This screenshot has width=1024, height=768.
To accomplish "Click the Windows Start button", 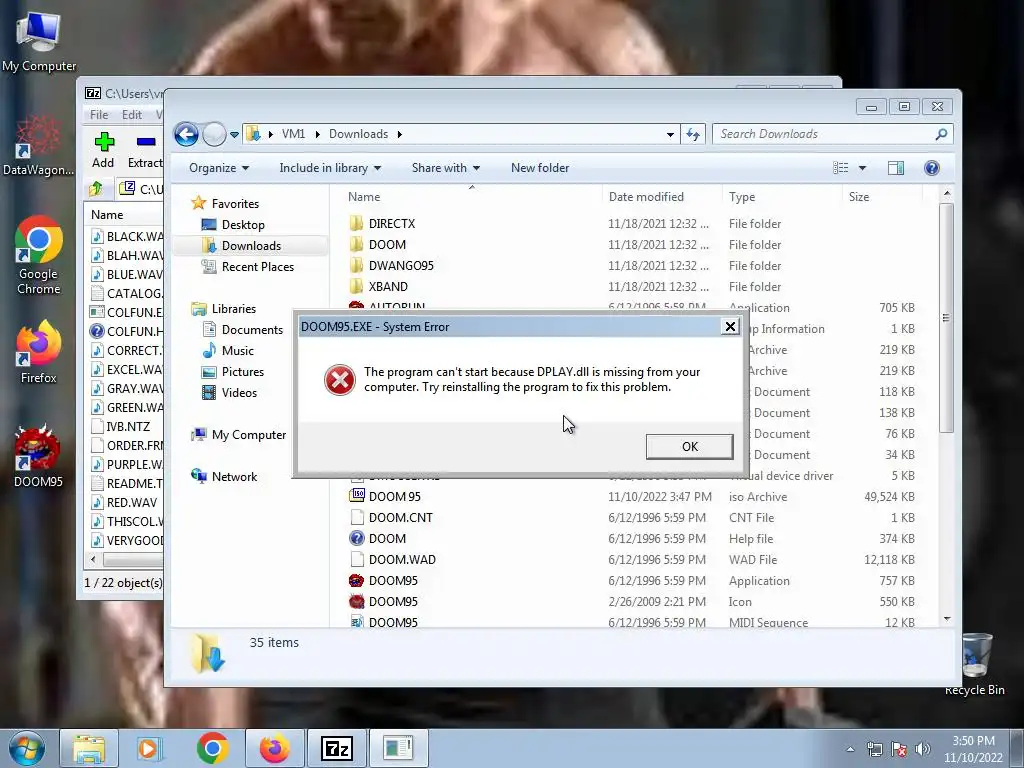I will click(x=27, y=748).
